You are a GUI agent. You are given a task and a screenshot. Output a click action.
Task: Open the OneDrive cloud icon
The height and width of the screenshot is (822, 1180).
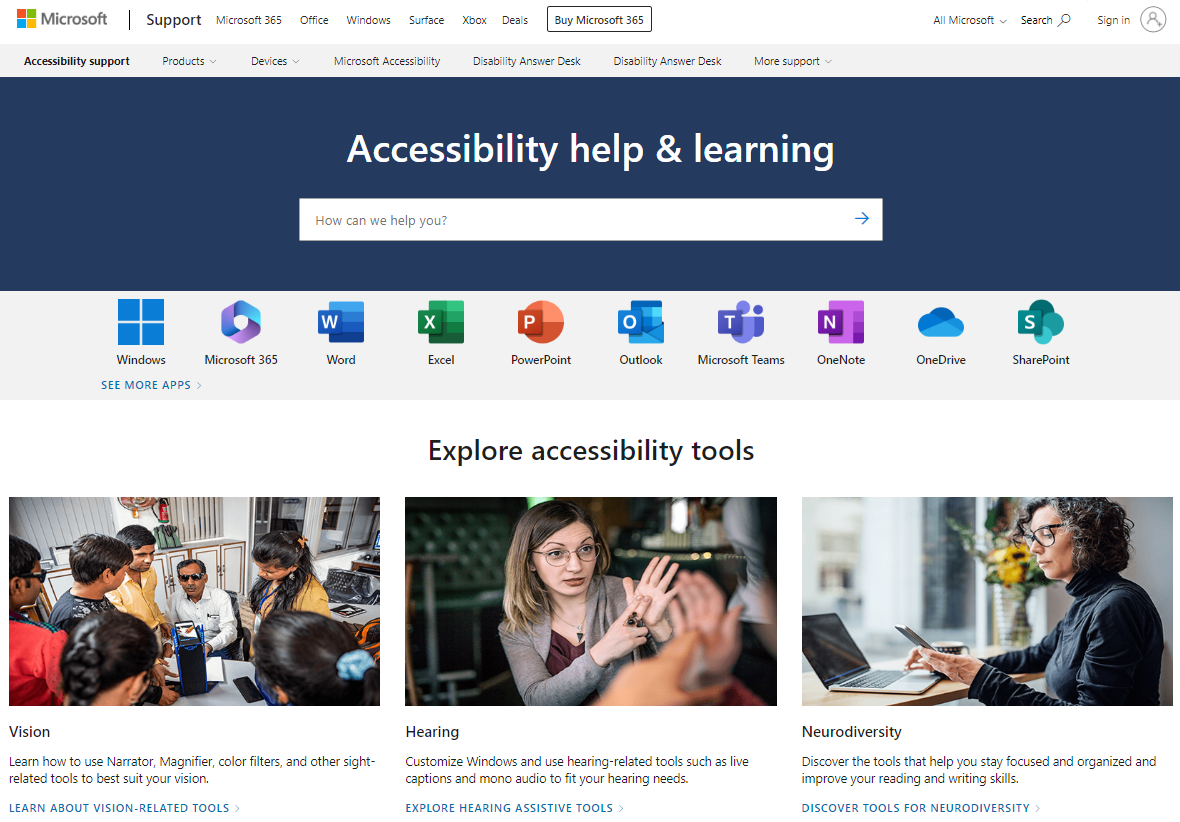coord(941,323)
